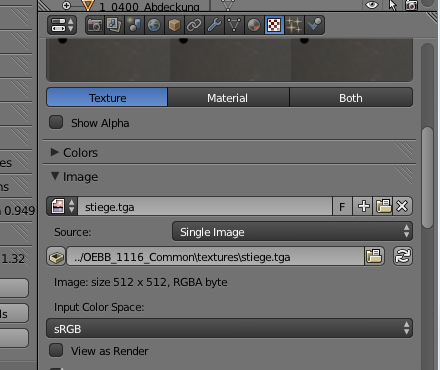Open the Material properties tab (sphere icon)

coord(254,25)
